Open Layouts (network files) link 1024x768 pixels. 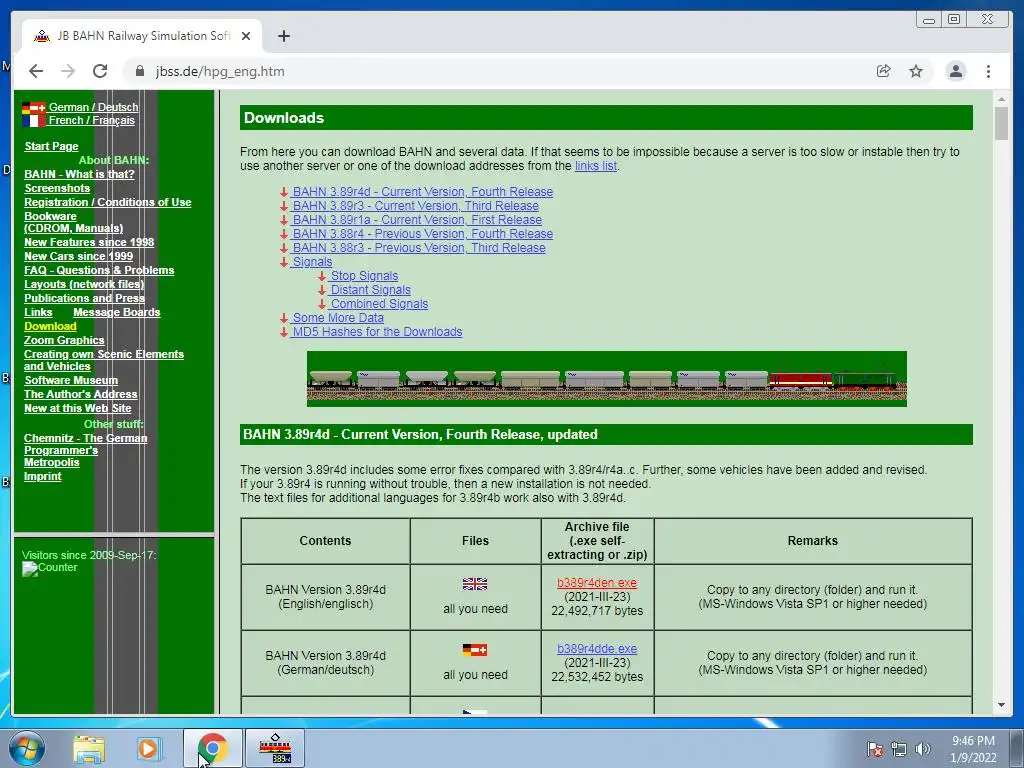pos(84,284)
